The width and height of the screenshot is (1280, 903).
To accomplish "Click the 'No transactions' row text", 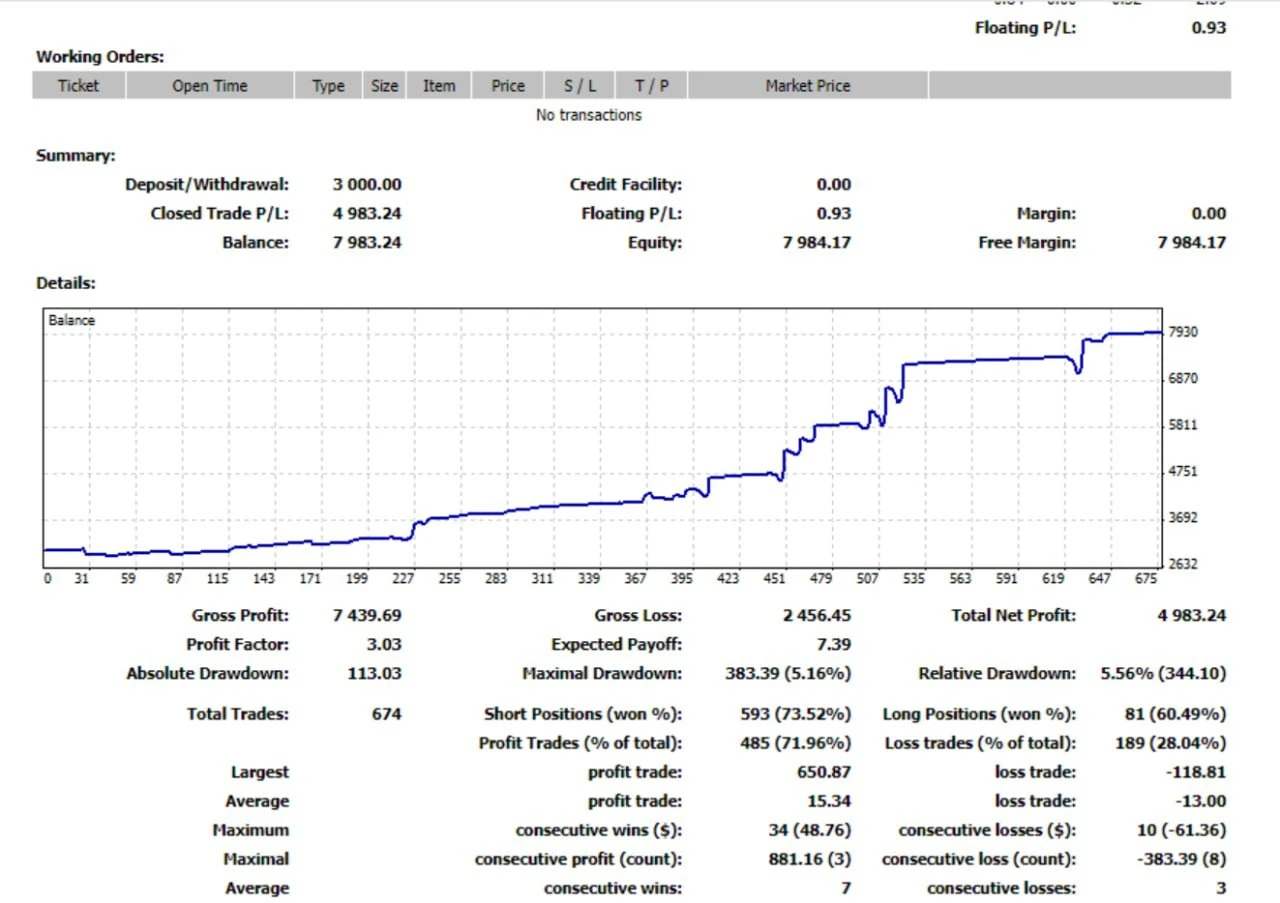I will click(588, 115).
